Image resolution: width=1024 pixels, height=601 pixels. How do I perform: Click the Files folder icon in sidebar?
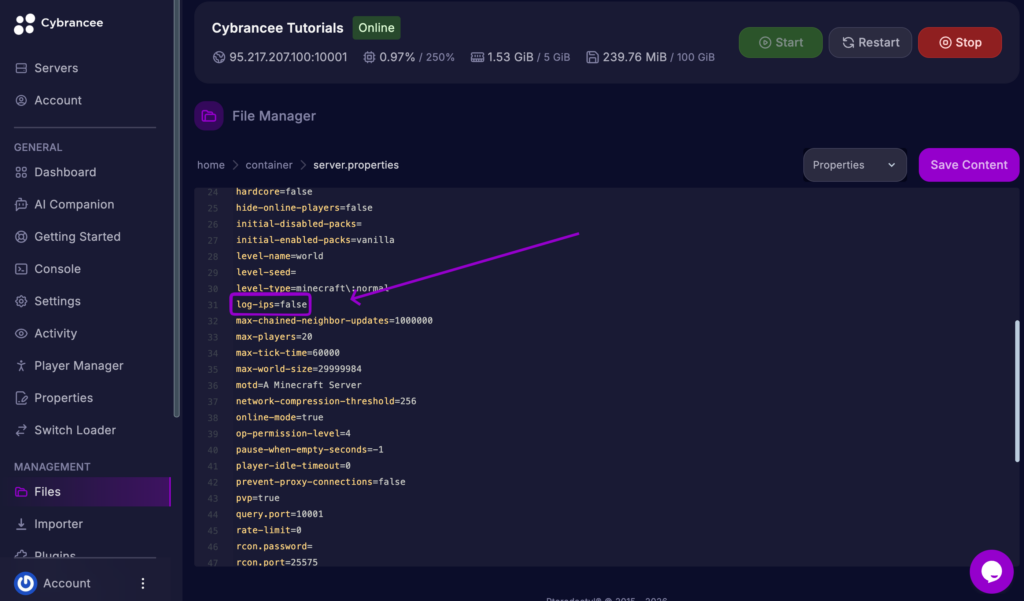[x=21, y=492]
